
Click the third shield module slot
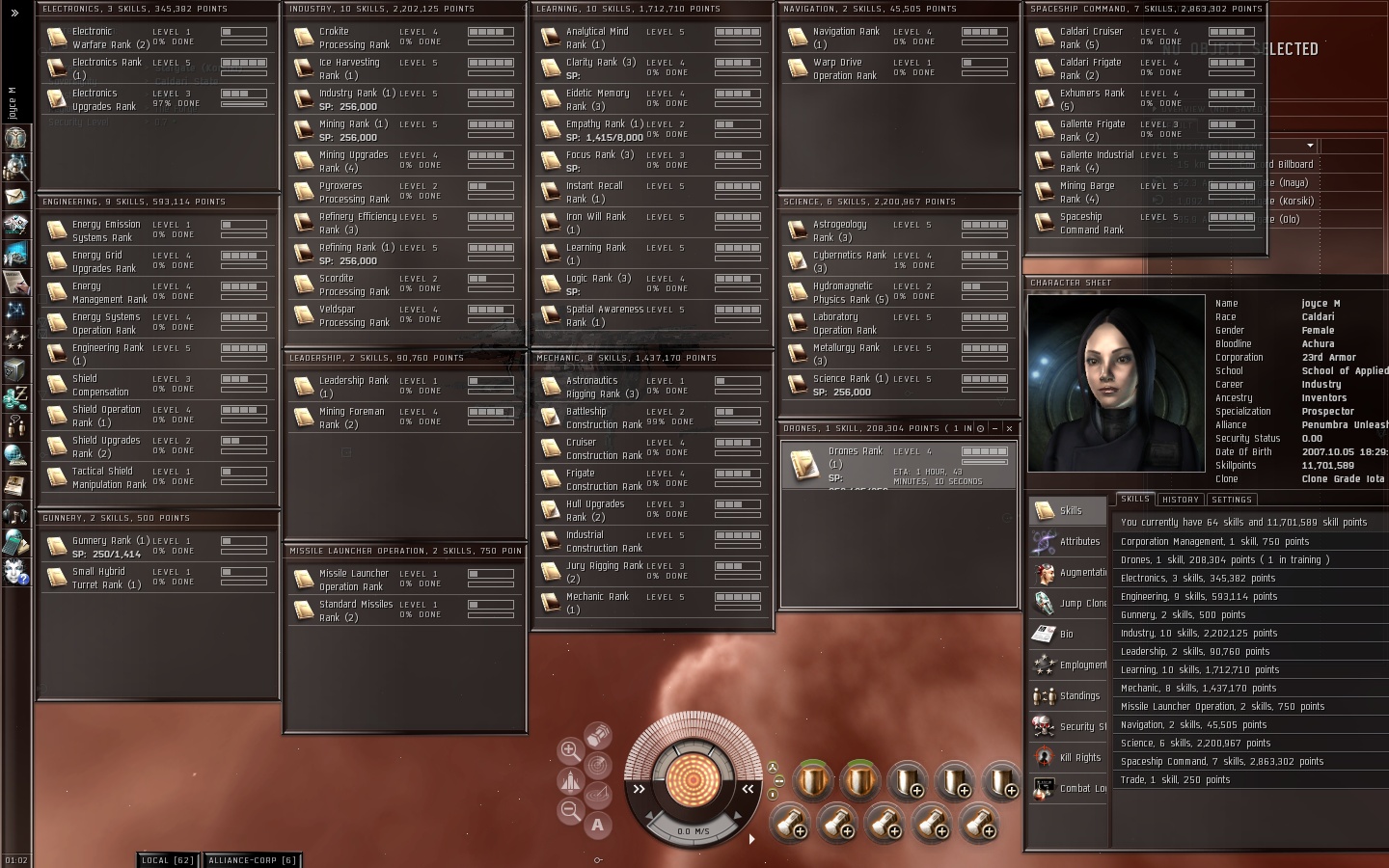point(907,780)
